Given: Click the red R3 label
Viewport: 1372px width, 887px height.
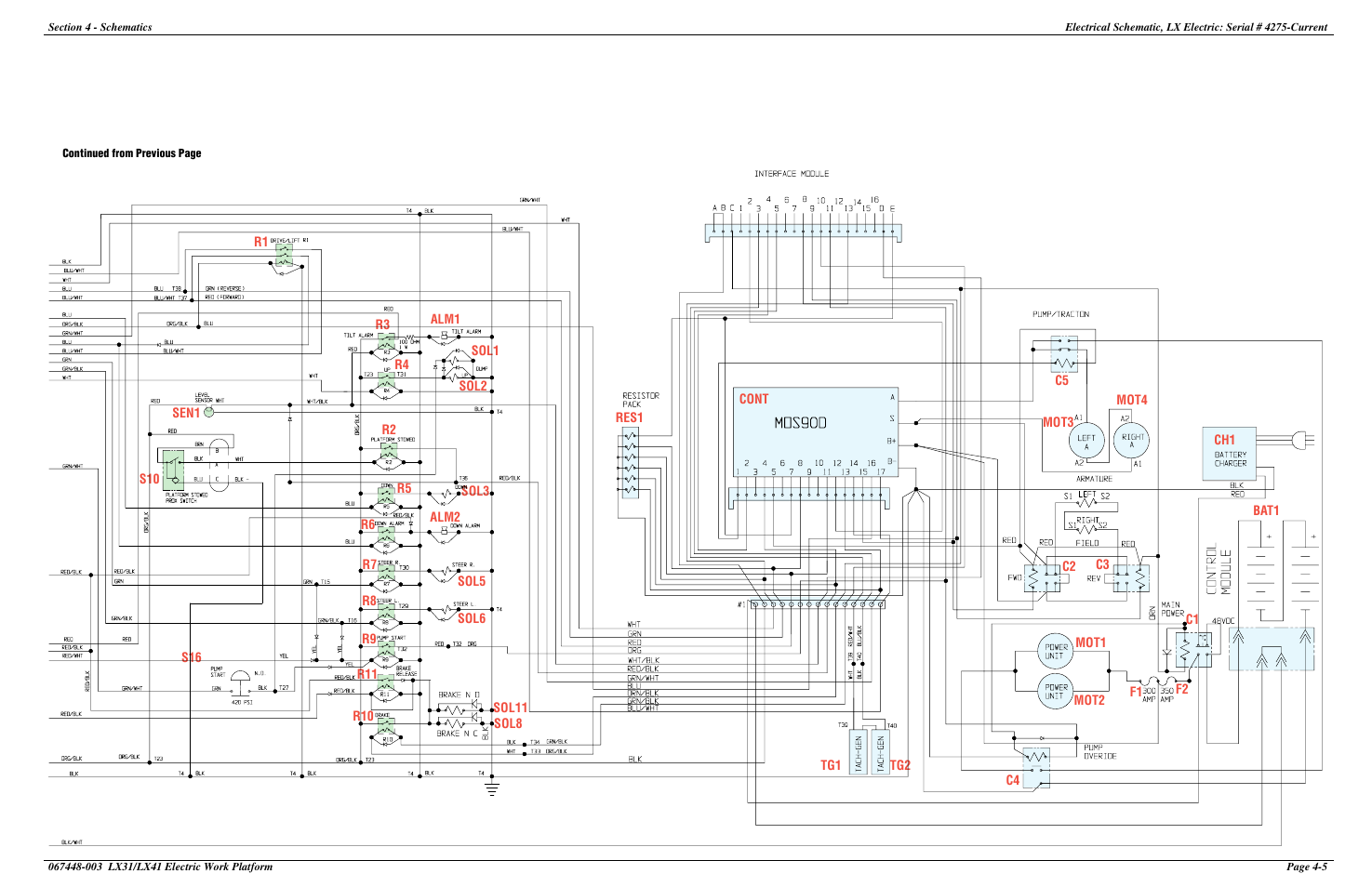Looking at the screenshot, I should tap(382, 324).
